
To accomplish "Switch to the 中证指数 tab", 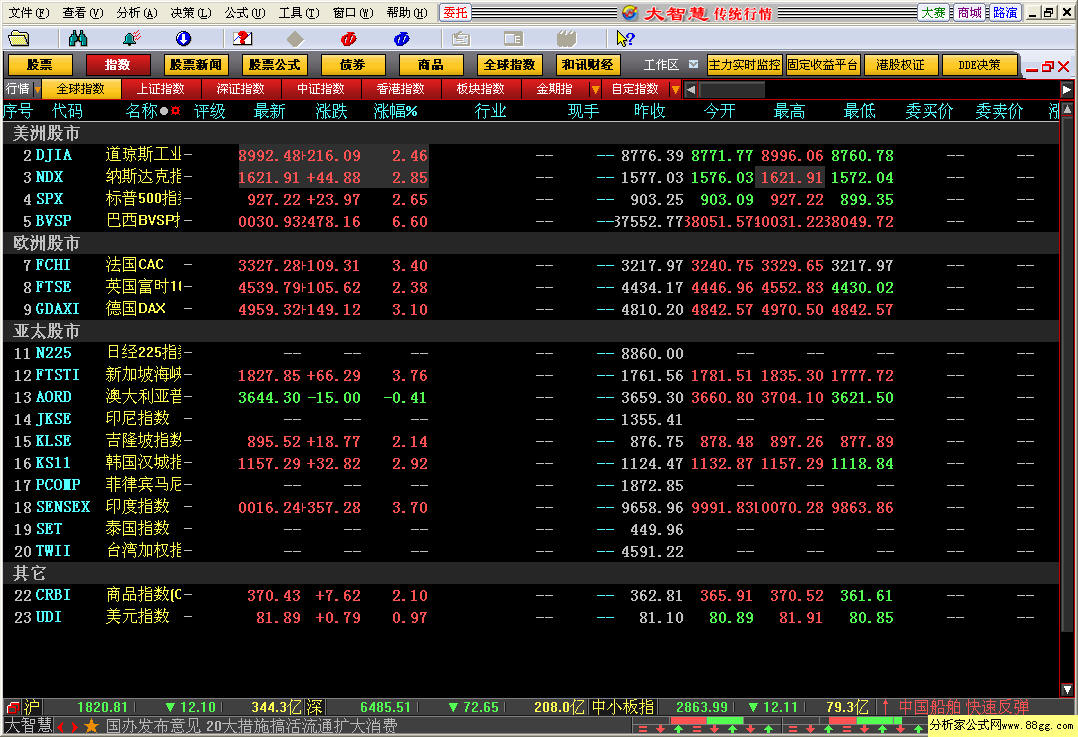I will coord(321,89).
